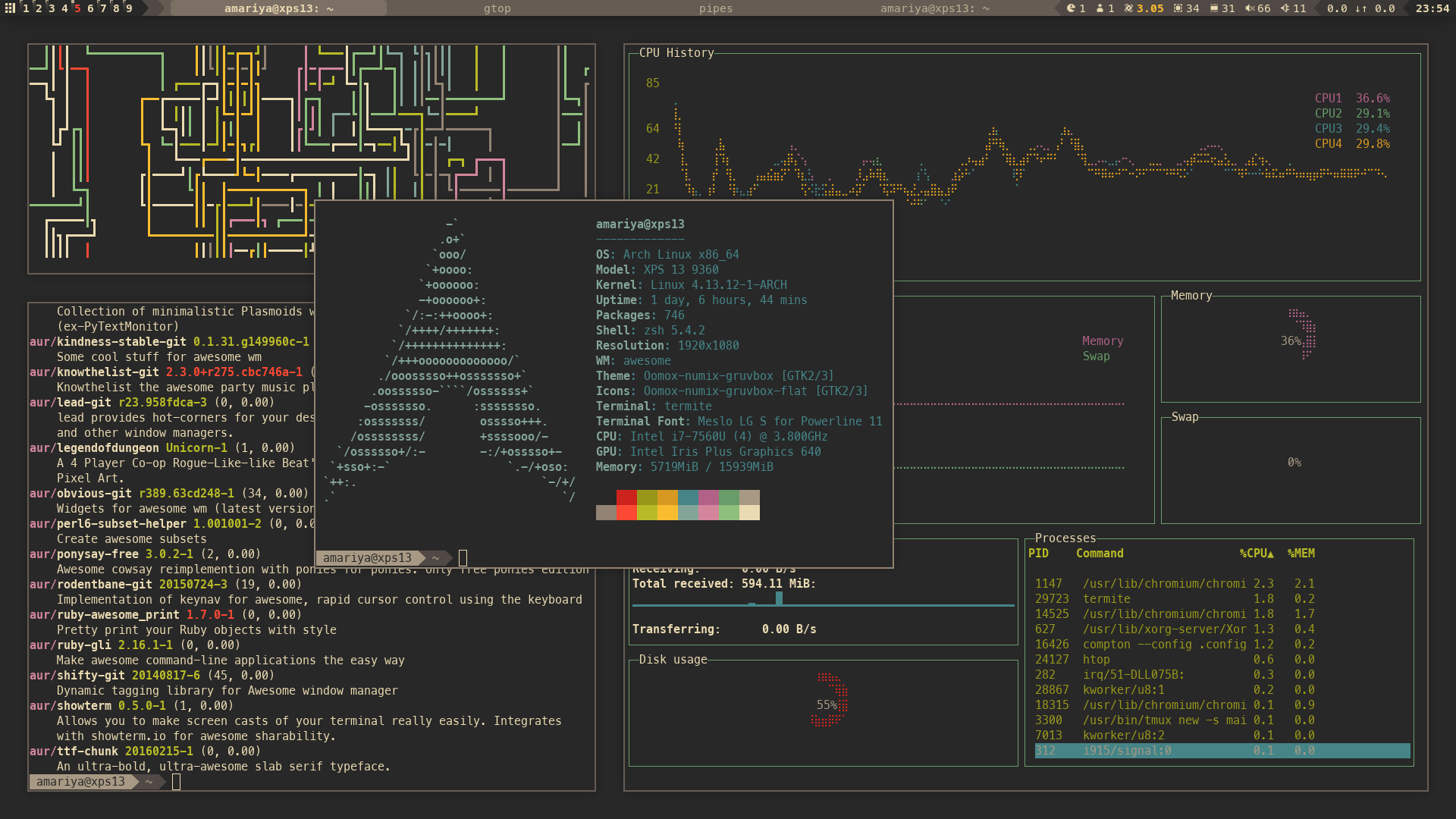Click the network up/down arrows indicator
The image size is (1456, 819).
[x=1361, y=8]
